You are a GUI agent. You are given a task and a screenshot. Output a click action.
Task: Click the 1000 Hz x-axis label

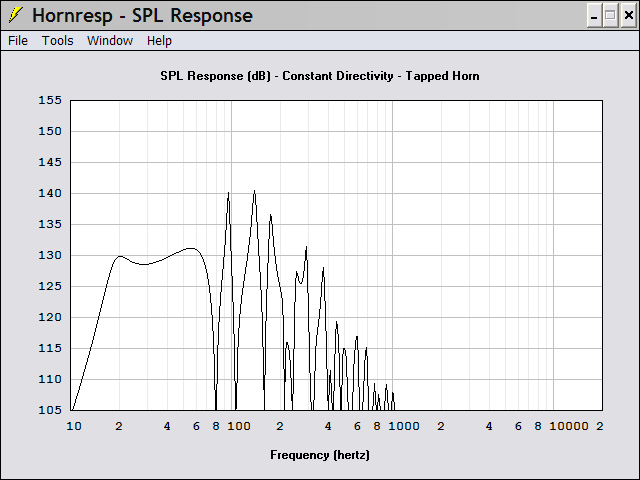click(404, 427)
